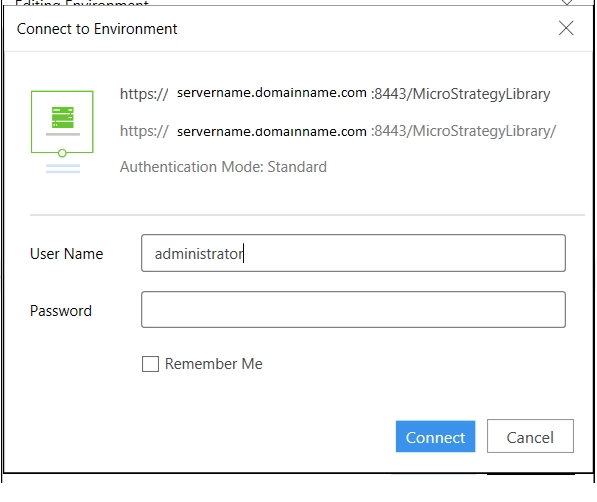Focus the User Name input field
This screenshot has height=502, width=597.
[353, 253]
